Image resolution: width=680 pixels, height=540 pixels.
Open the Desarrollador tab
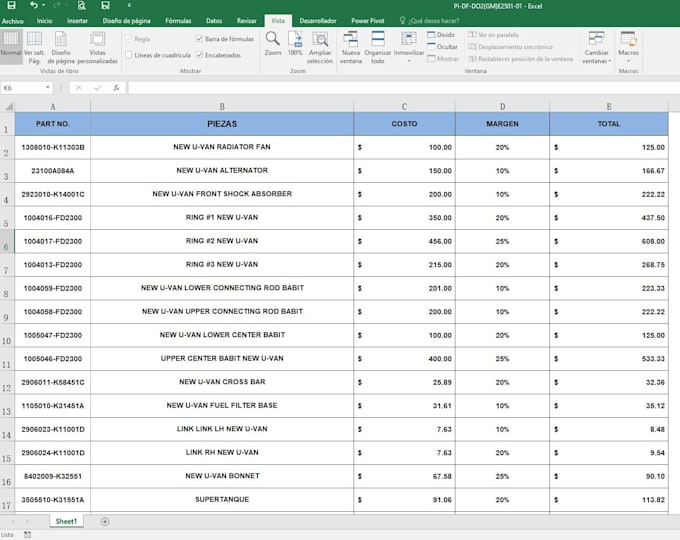pos(318,21)
